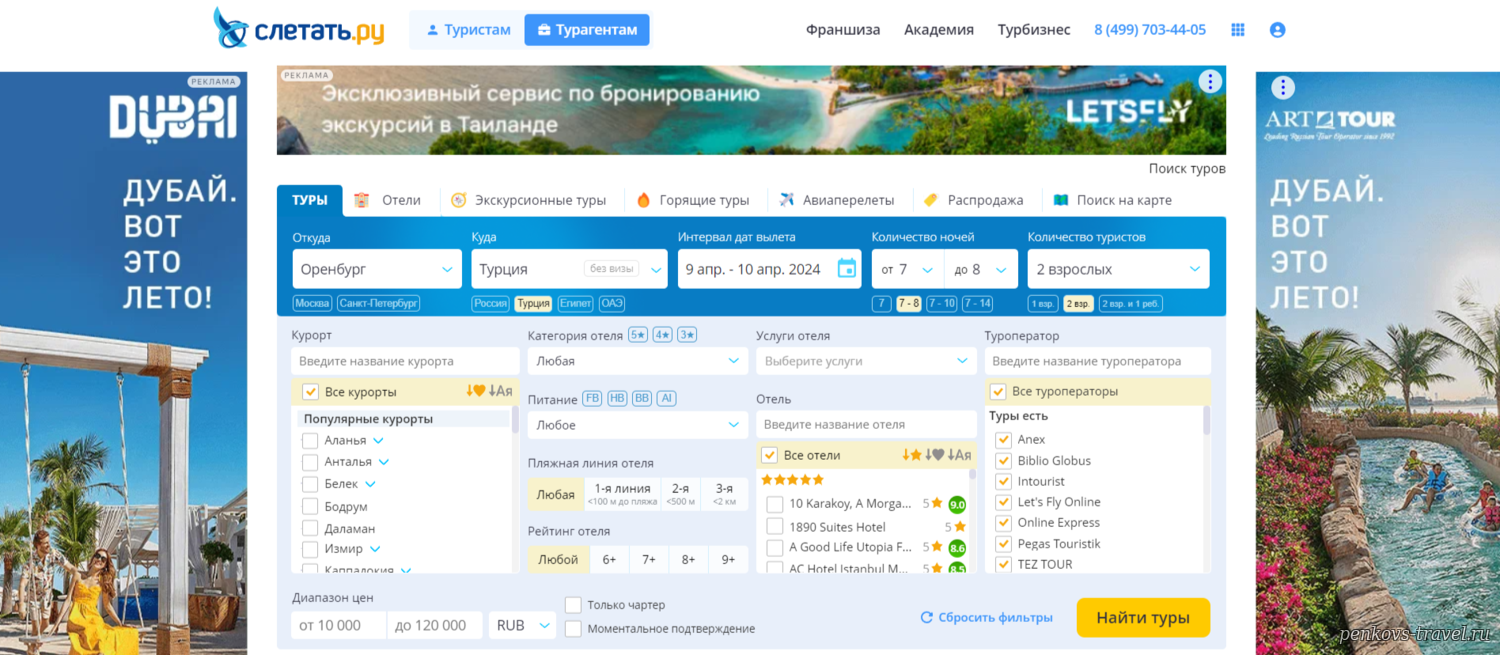The image size is (1500, 655).
Task: Click the resort name input field
Action: click(405, 361)
